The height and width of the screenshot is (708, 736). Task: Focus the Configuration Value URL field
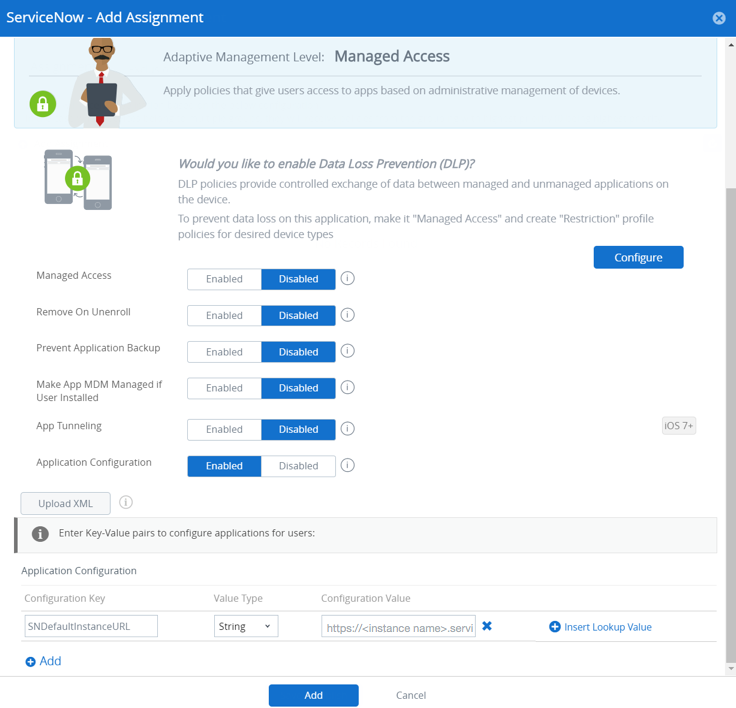399,626
